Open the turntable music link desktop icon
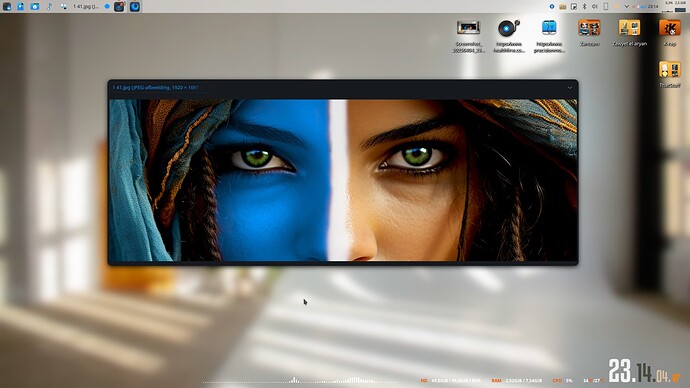690x388 pixels. tap(509, 28)
